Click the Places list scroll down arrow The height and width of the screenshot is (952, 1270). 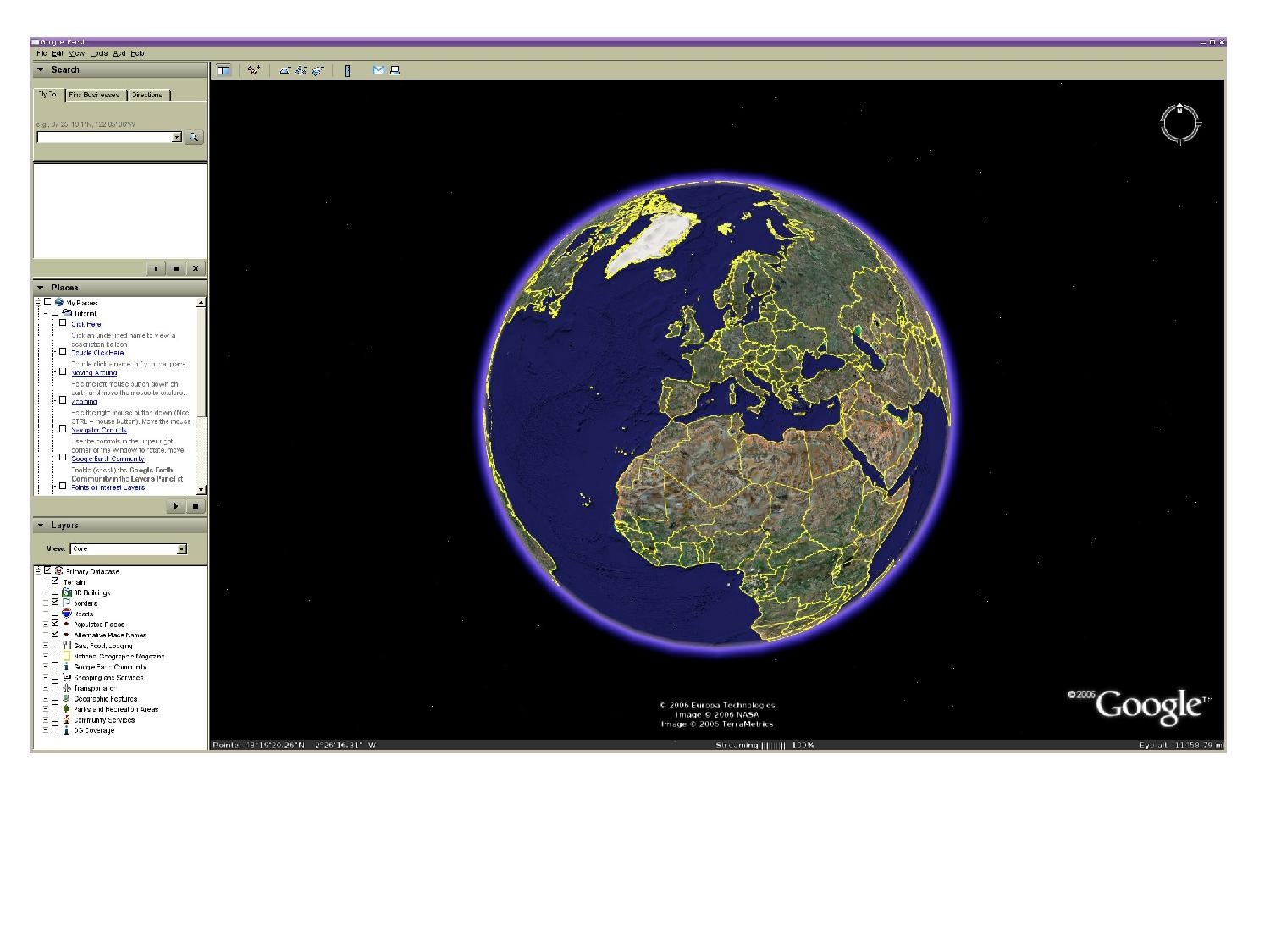click(x=201, y=489)
